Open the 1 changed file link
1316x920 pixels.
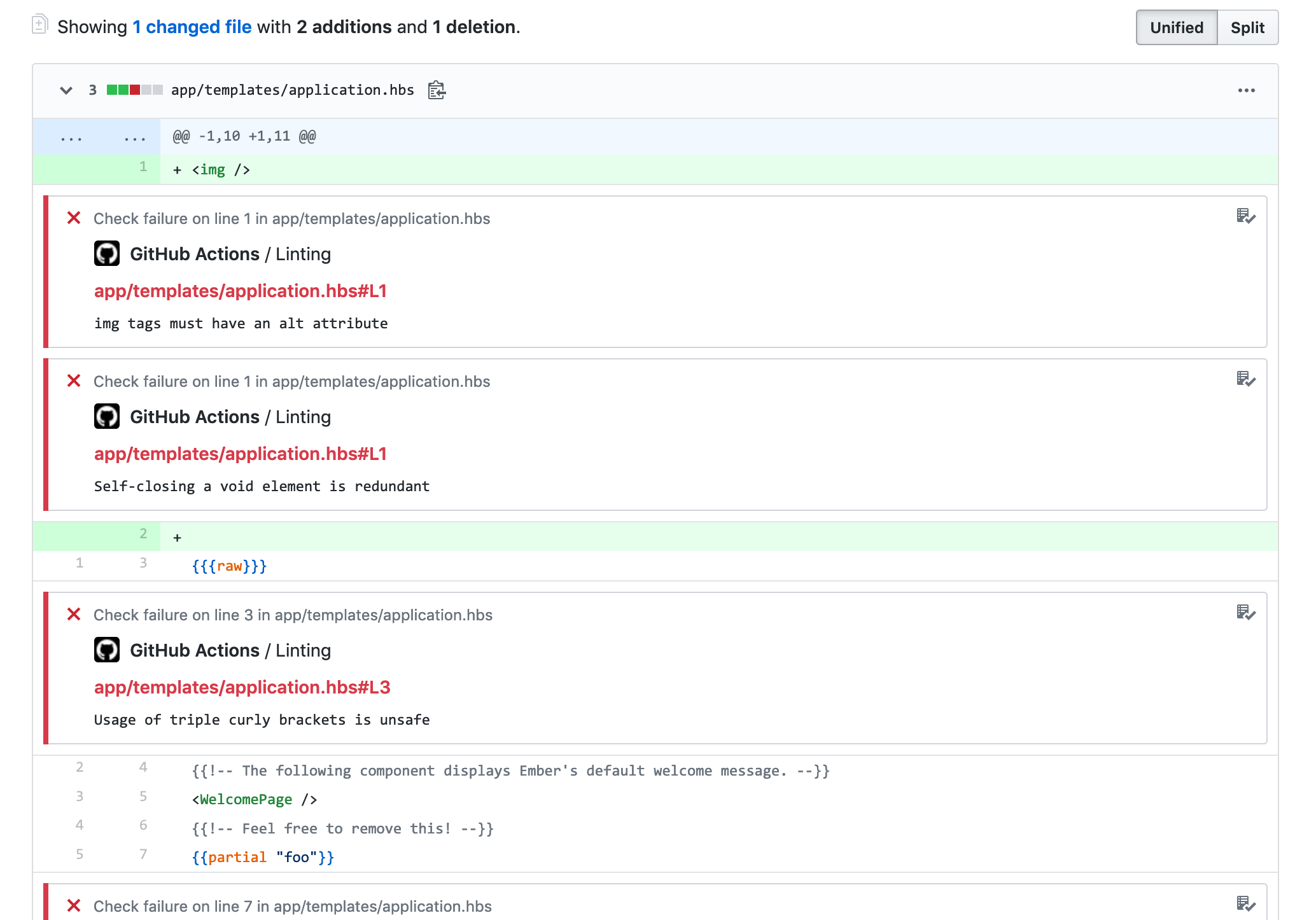[x=192, y=27]
